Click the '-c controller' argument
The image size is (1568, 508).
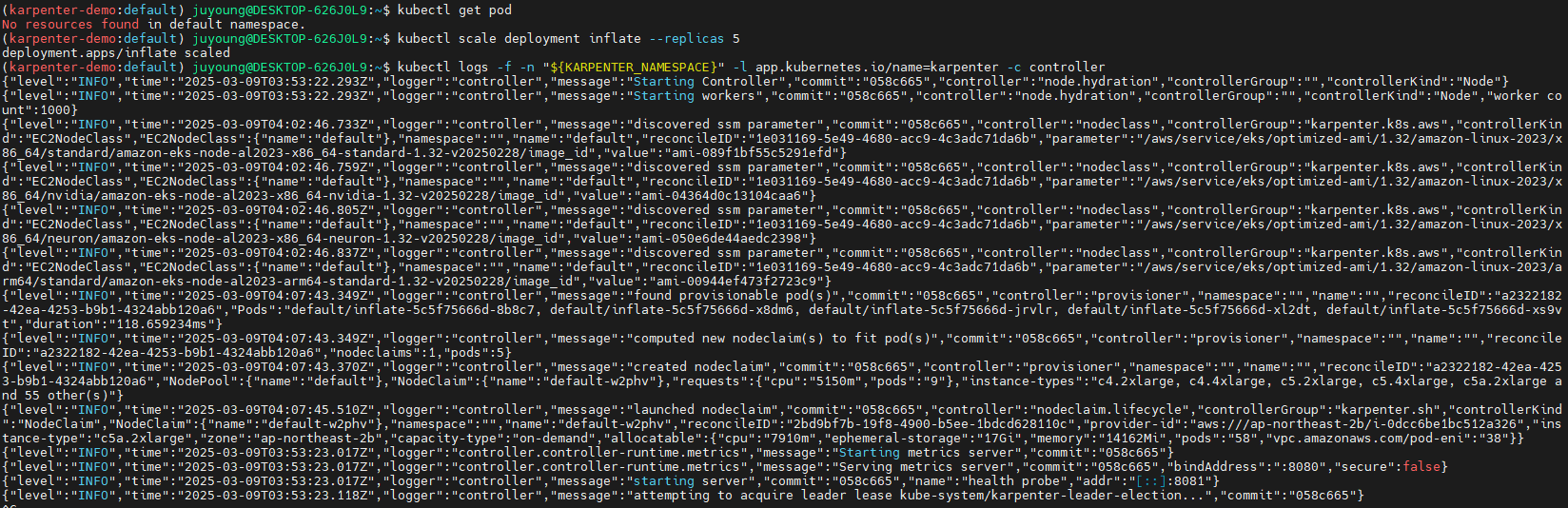(x=1056, y=67)
